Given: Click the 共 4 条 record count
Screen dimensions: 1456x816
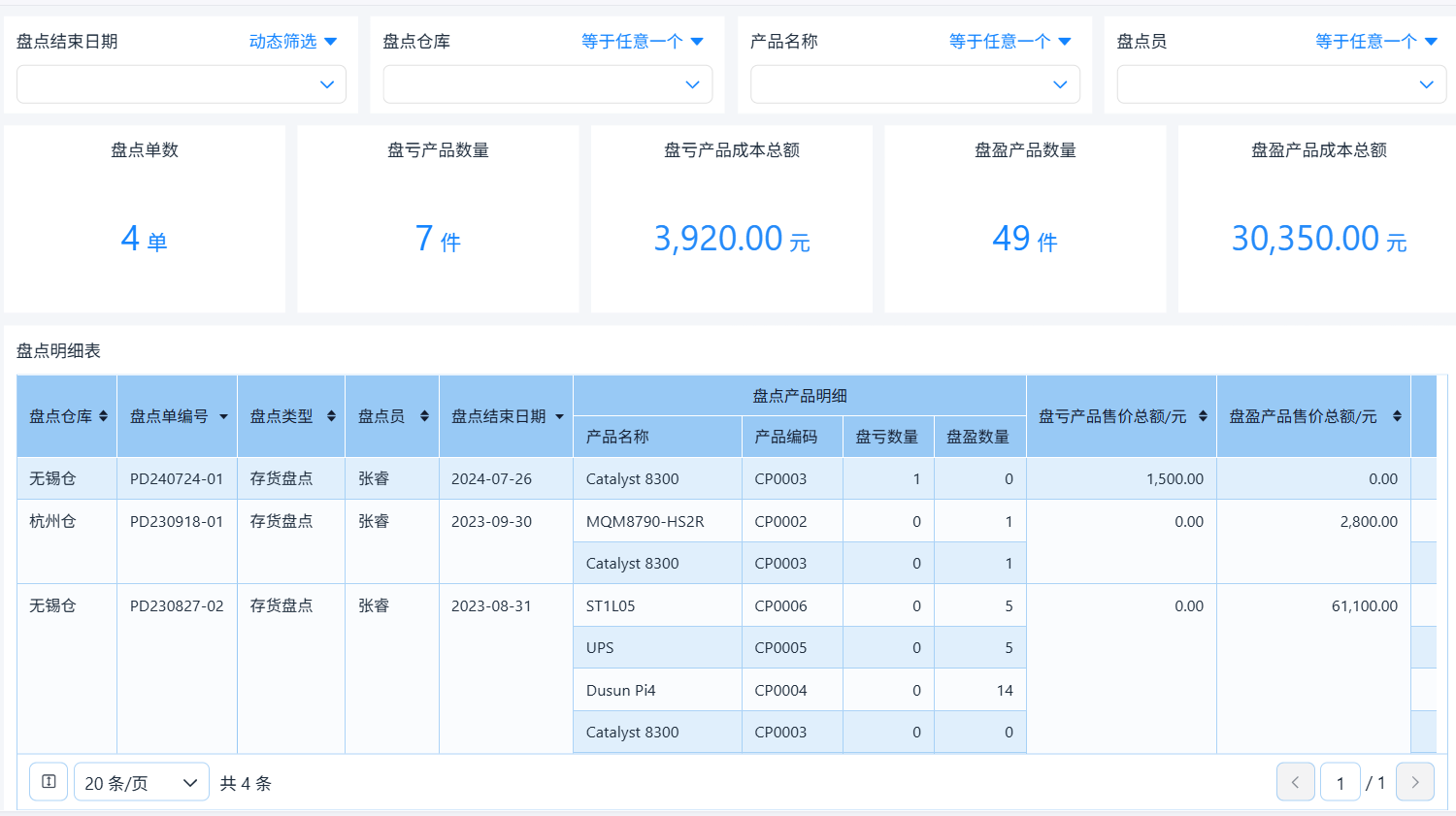Looking at the screenshot, I should click(246, 783).
